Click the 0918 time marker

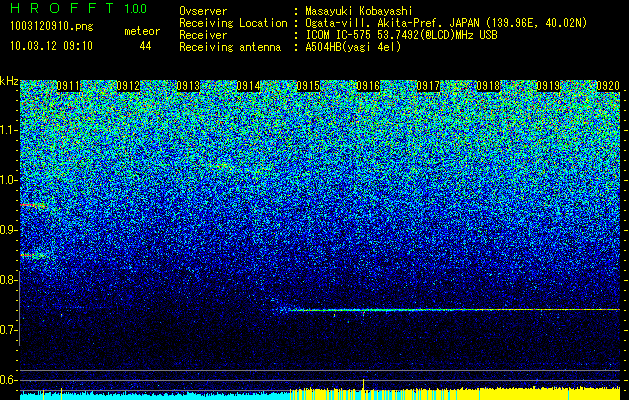click(x=488, y=86)
